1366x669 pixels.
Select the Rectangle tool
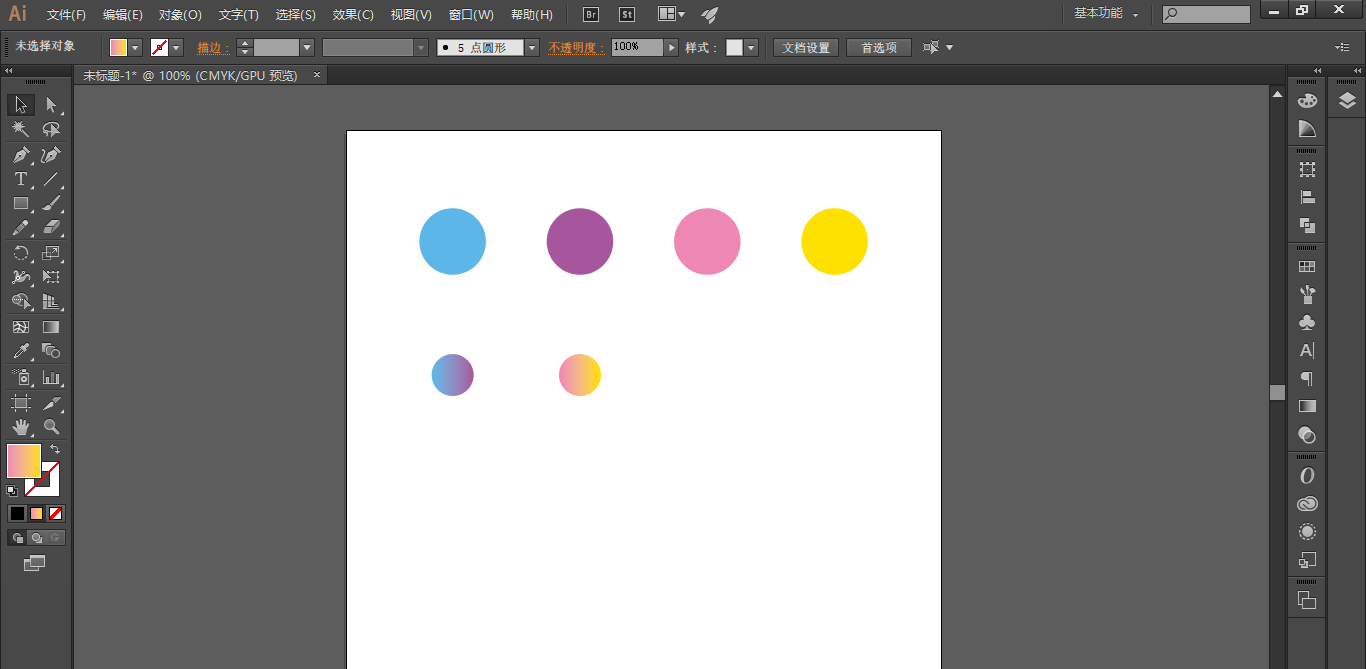click(x=21, y=203)
